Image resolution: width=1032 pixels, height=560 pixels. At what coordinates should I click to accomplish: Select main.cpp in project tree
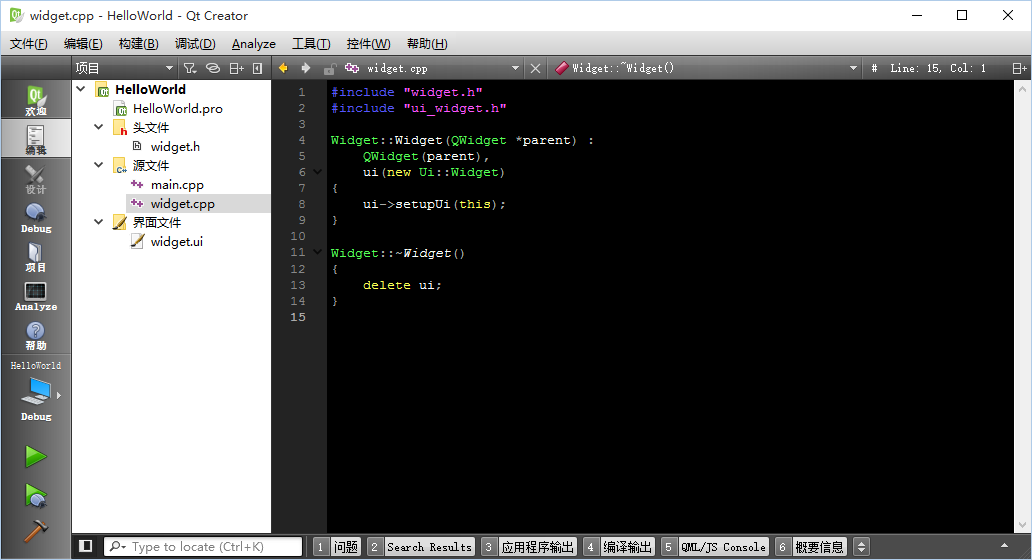click(x=177, y=185)
